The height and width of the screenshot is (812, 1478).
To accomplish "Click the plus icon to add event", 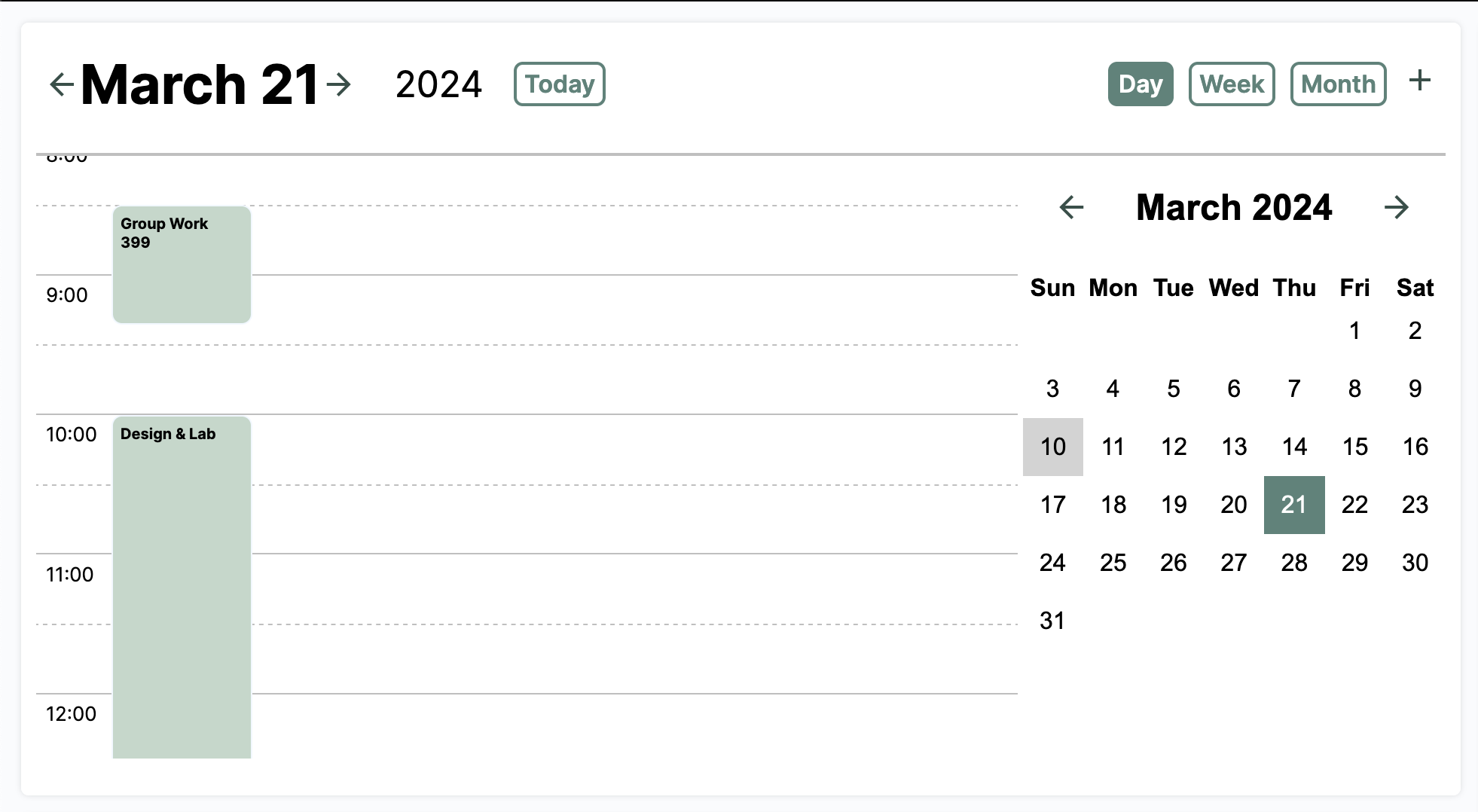I will pos(1419,81).
